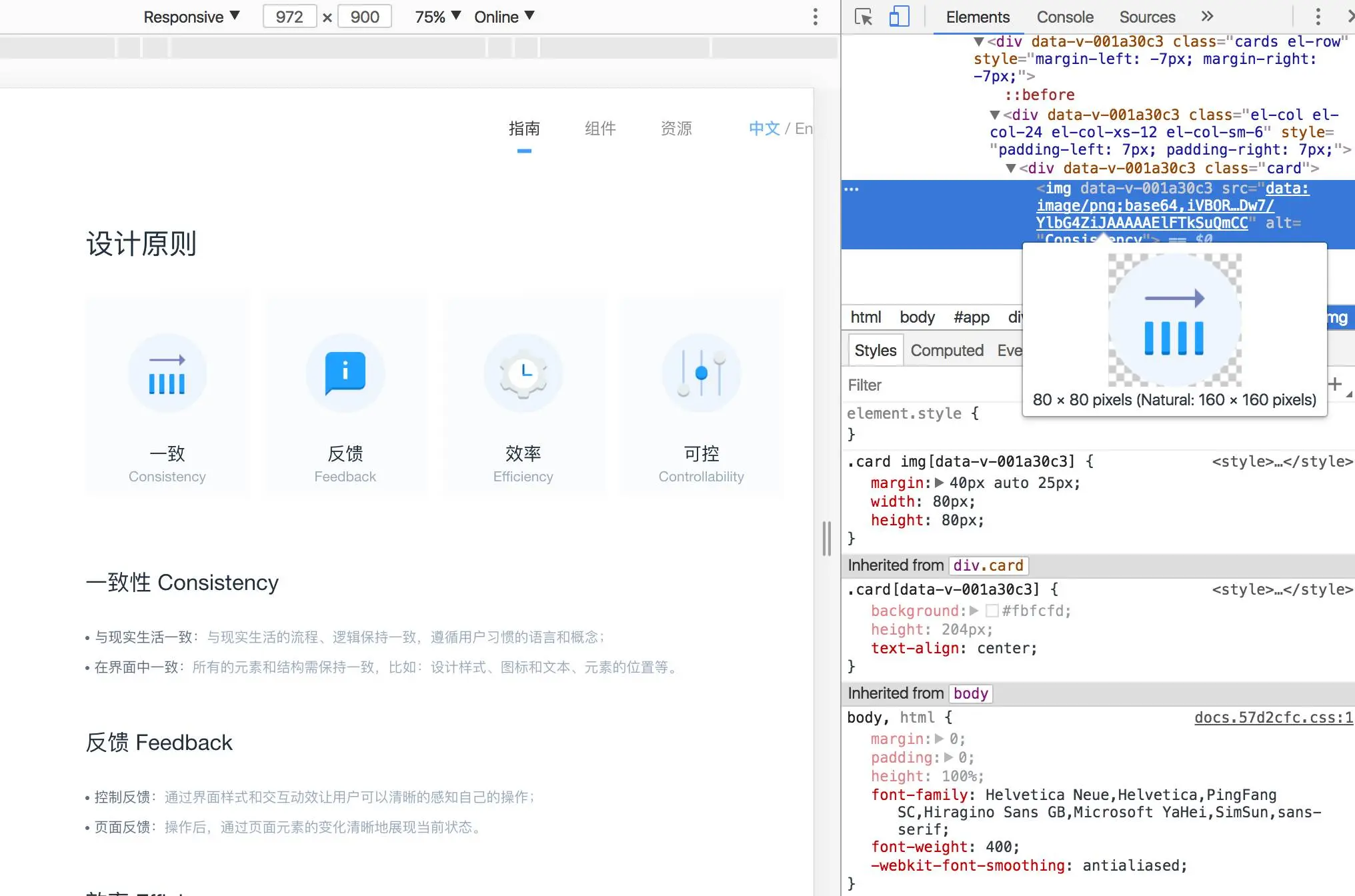Click the viewport width input field
The width and height of the screenshot is (1355, 896).
(289, 17)
